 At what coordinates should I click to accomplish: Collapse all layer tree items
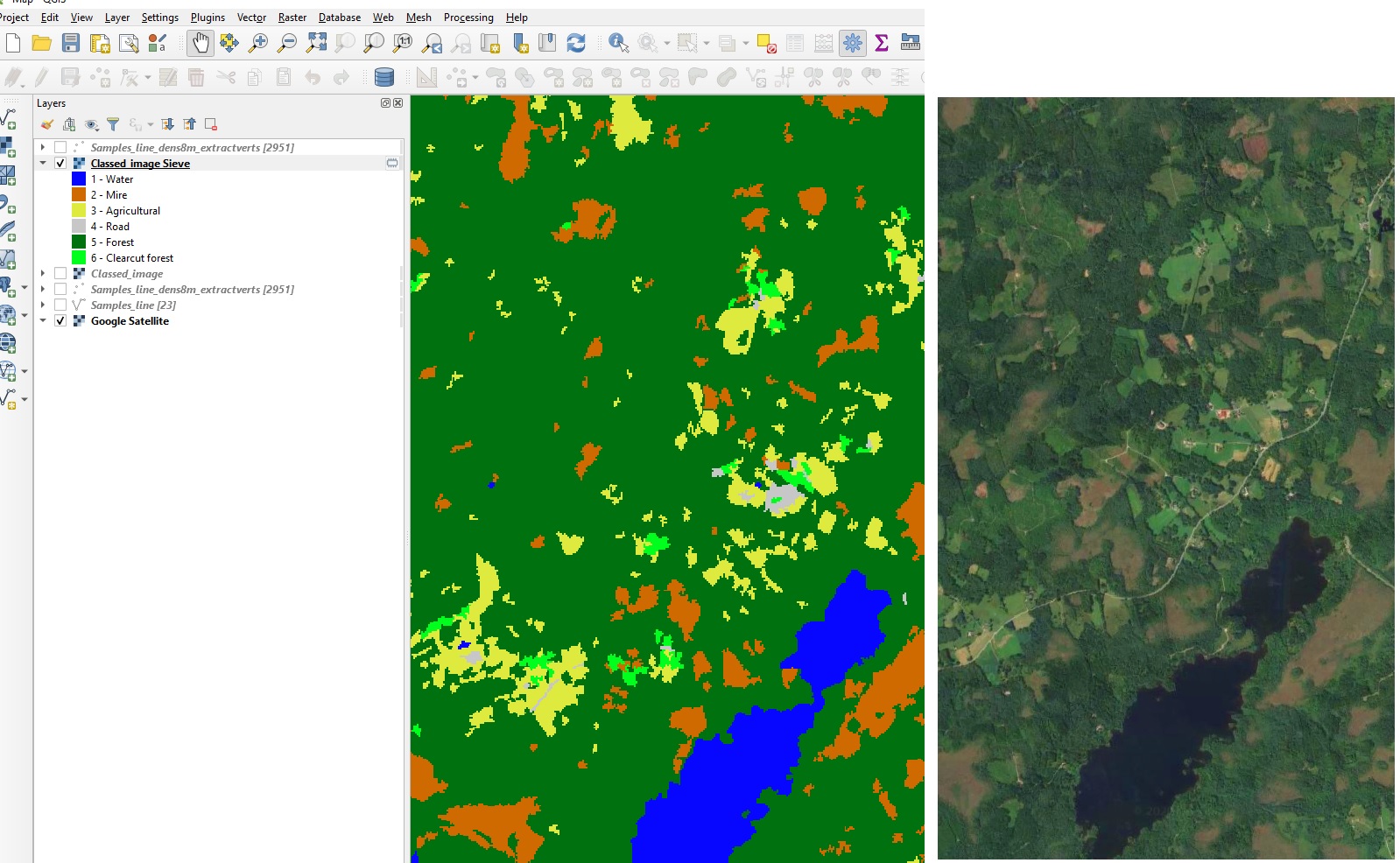189,124
